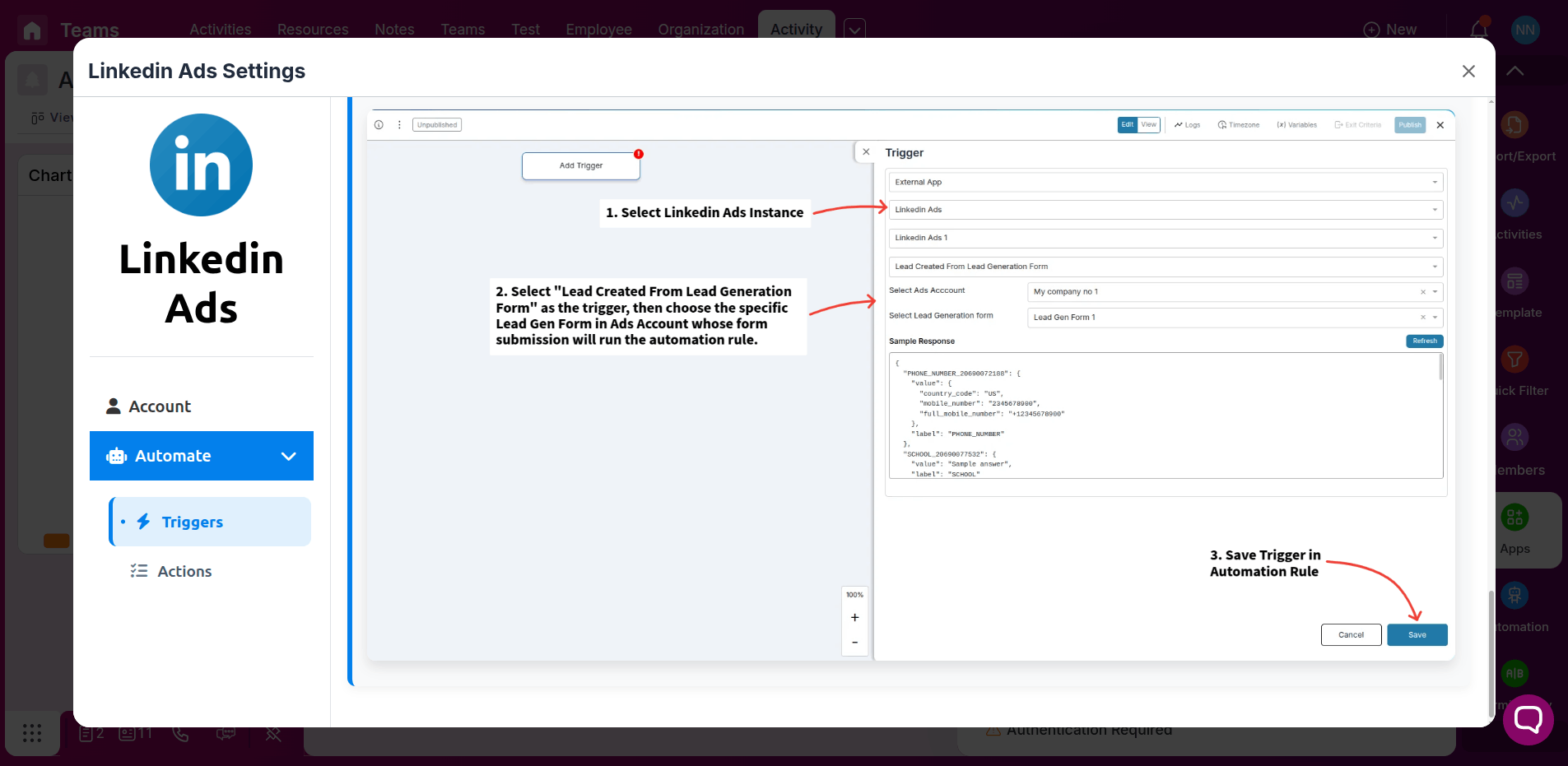The image size is (1568, 766).
Task: Open the Actions submenu item
Action: [184, 571]
